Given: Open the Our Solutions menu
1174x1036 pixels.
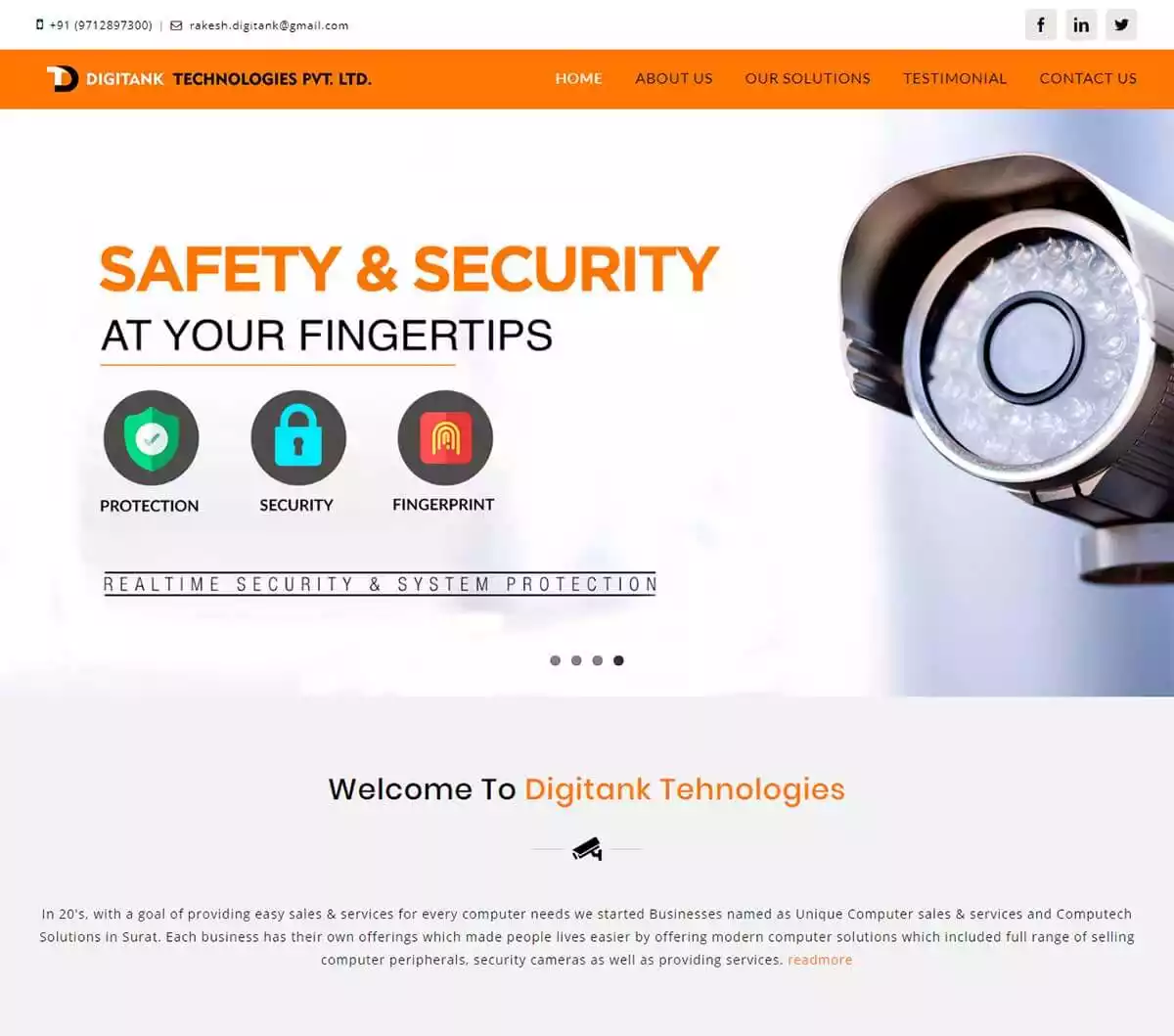Looking at the screenshot, I should pos(807,78).
